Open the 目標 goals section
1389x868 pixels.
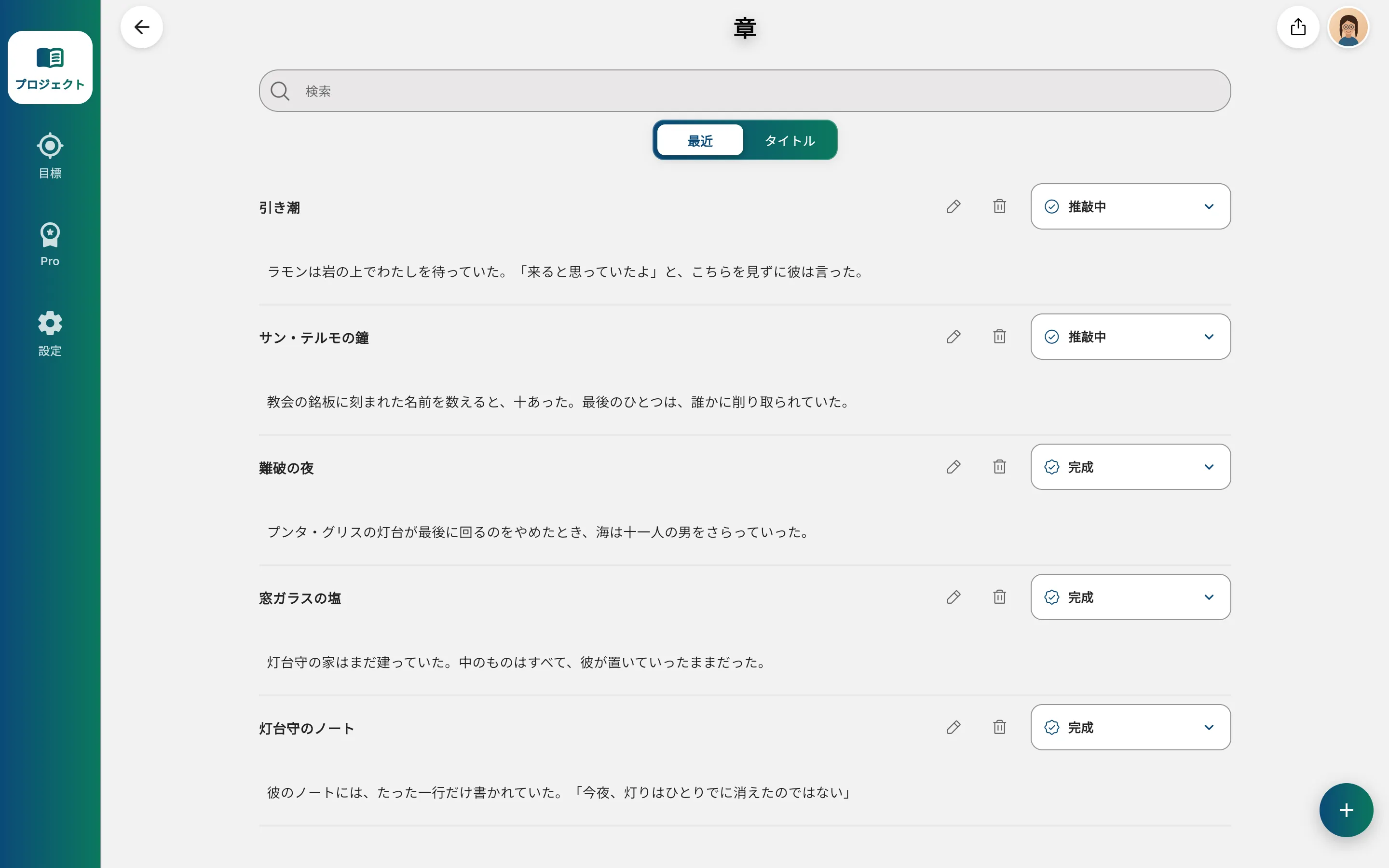click(50, 156)
